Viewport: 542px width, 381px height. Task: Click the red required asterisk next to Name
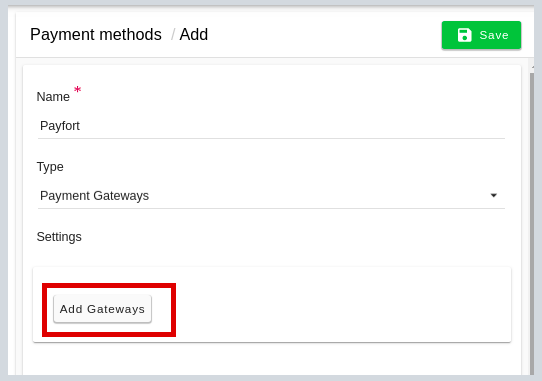[77, 90]
